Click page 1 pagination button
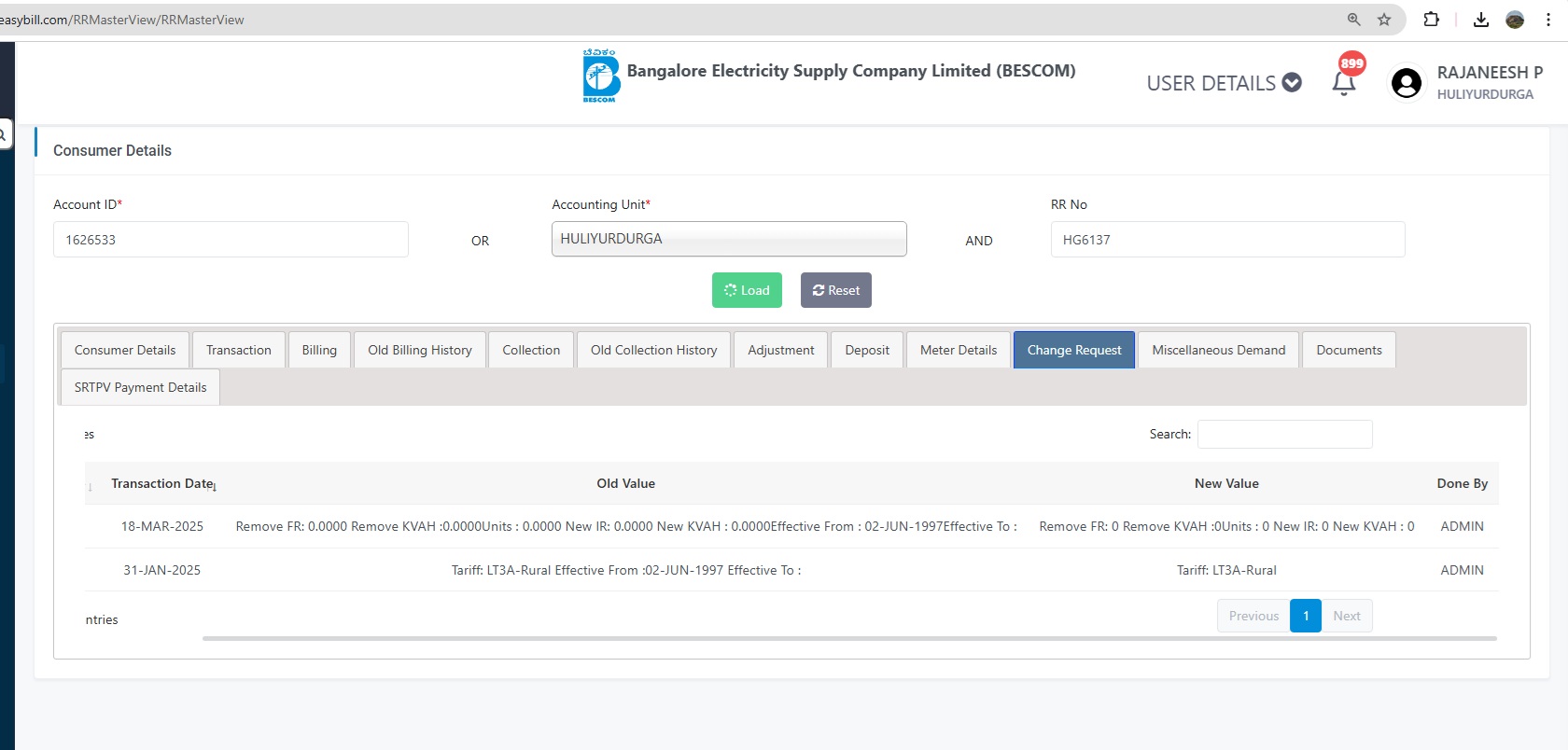Image resolution: width=1568 pixels, height=750 pixels. coord(1306,616)
